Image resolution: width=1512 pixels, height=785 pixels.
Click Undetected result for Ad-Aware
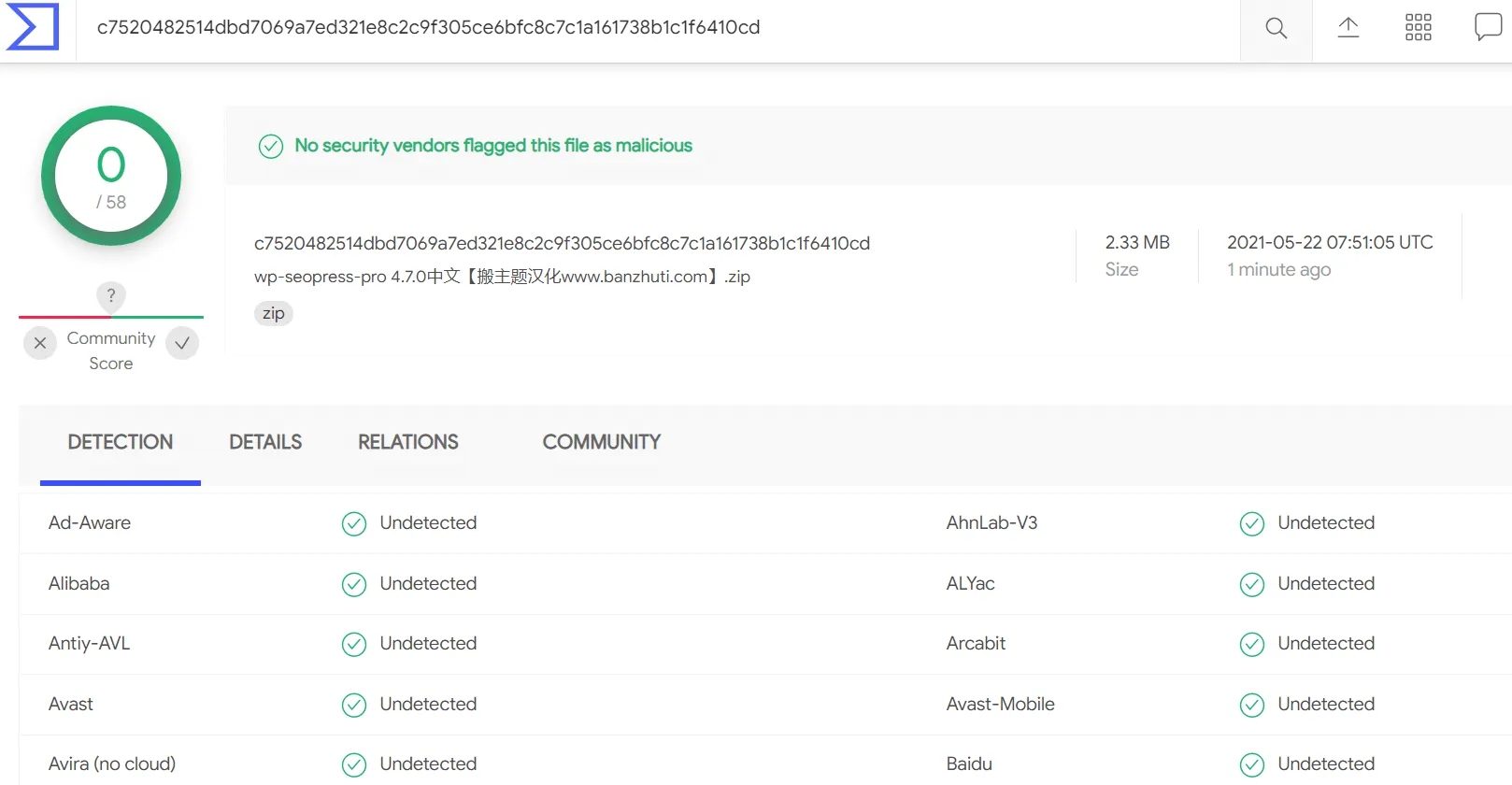[428, 522]
